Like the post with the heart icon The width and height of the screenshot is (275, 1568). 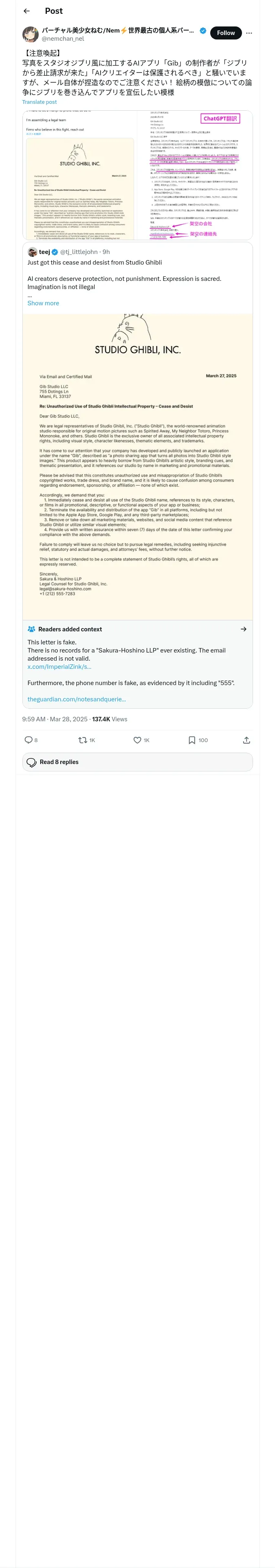(x=137, y=740)
